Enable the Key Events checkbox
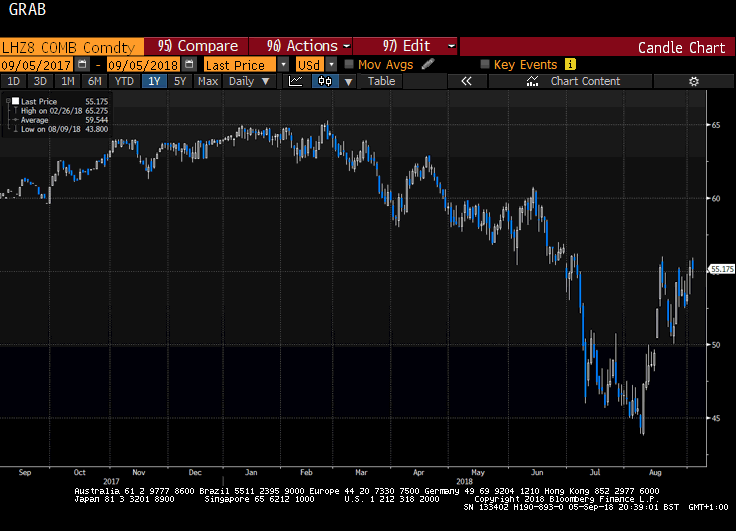The width and height of the screenshot is (736, 531). 485,64
